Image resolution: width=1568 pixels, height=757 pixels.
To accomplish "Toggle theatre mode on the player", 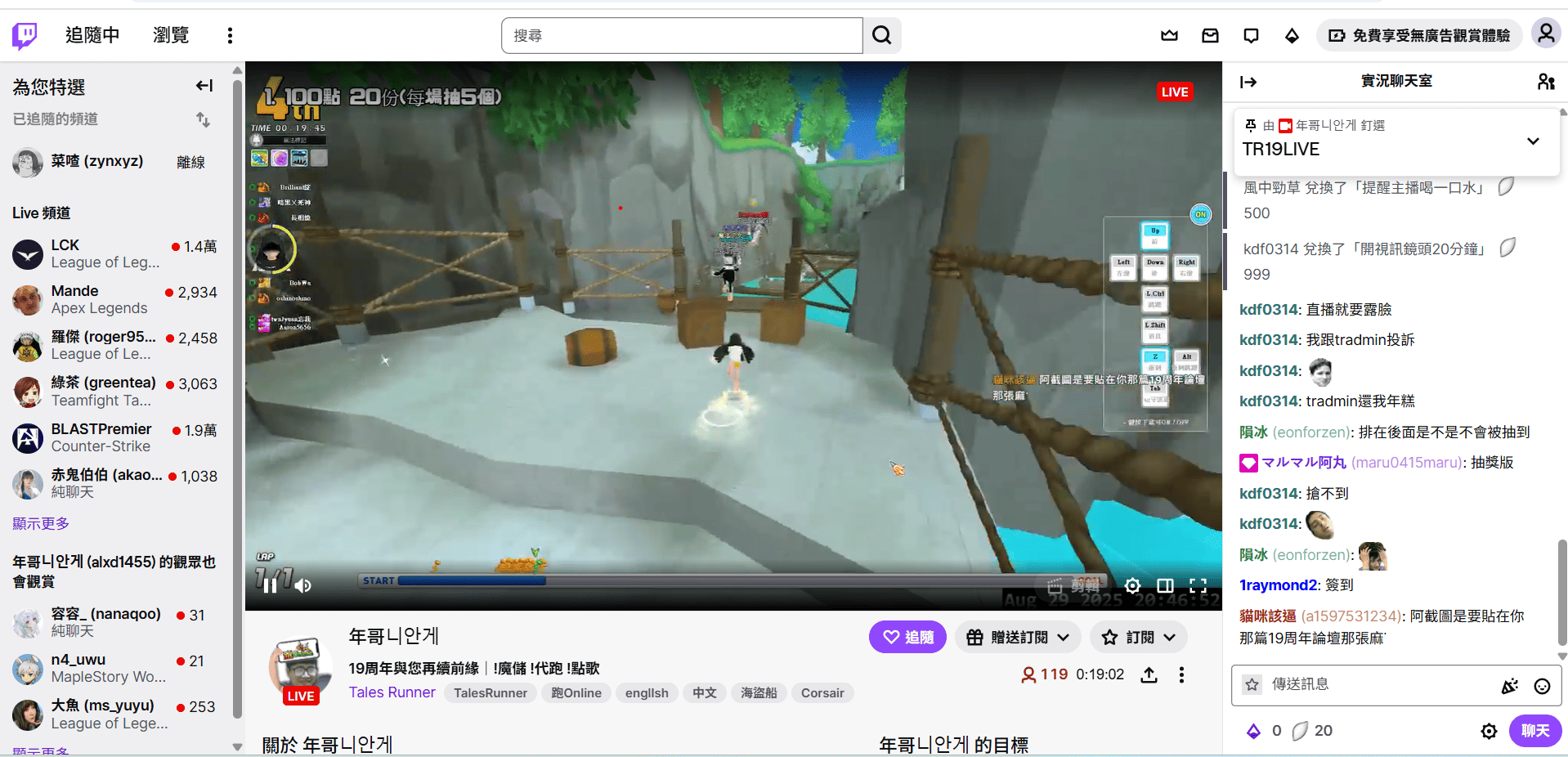I will click(x=1165, y=585).
